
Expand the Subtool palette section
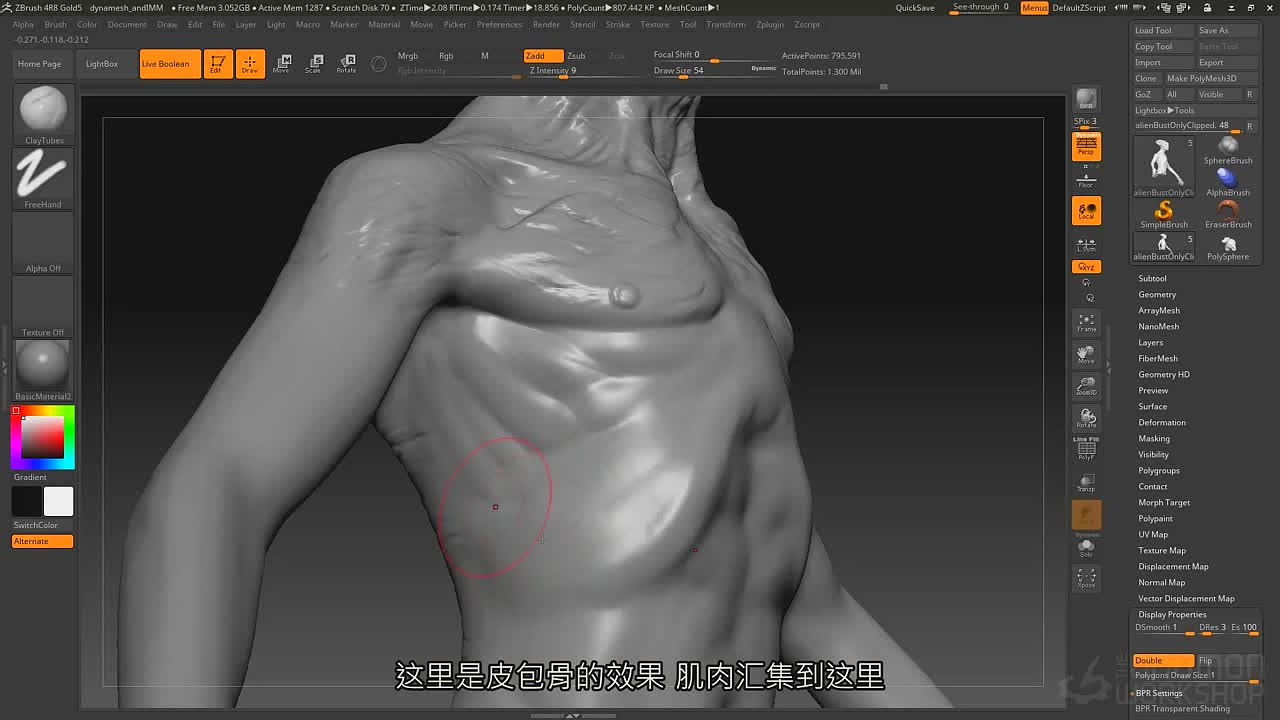pos(1152,278)
